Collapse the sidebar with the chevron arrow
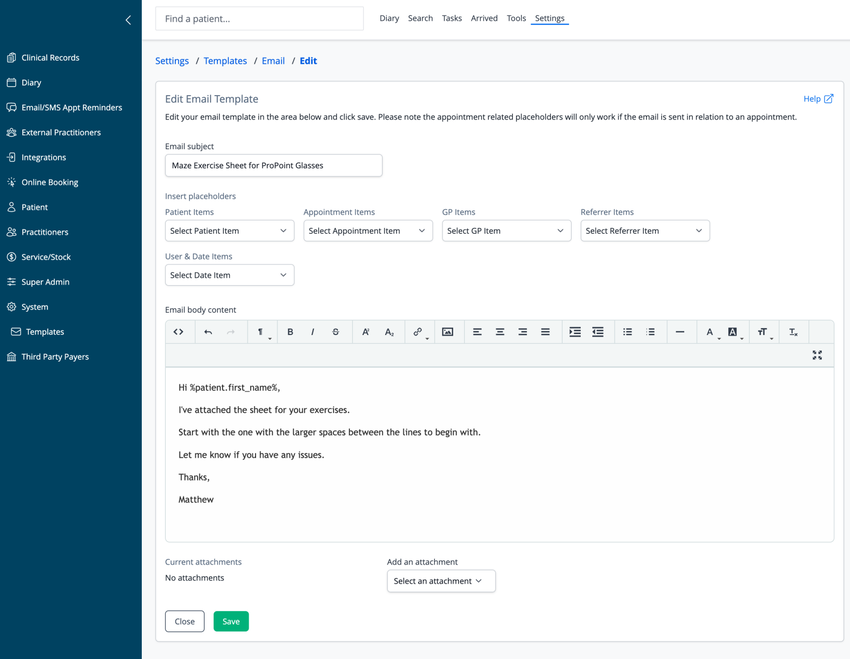This screenshot has height=659, width=850. point(128,20)
